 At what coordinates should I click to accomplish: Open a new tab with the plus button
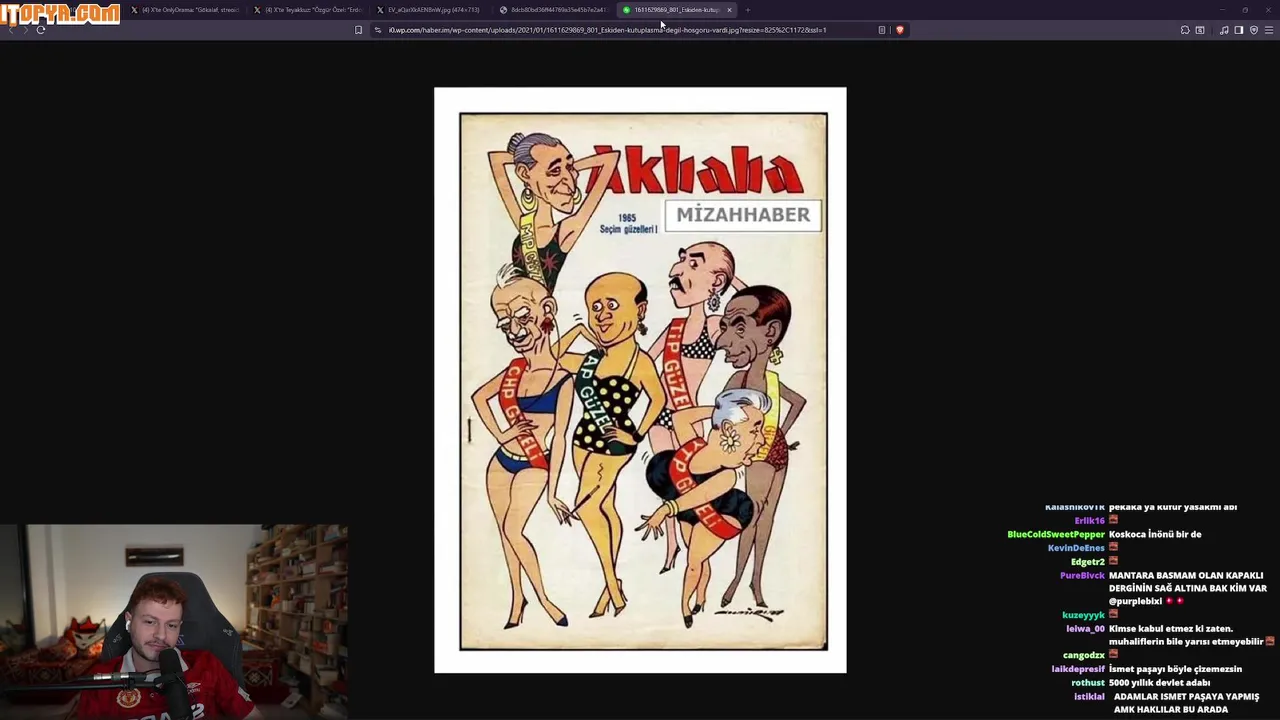[x=747, y=10]
